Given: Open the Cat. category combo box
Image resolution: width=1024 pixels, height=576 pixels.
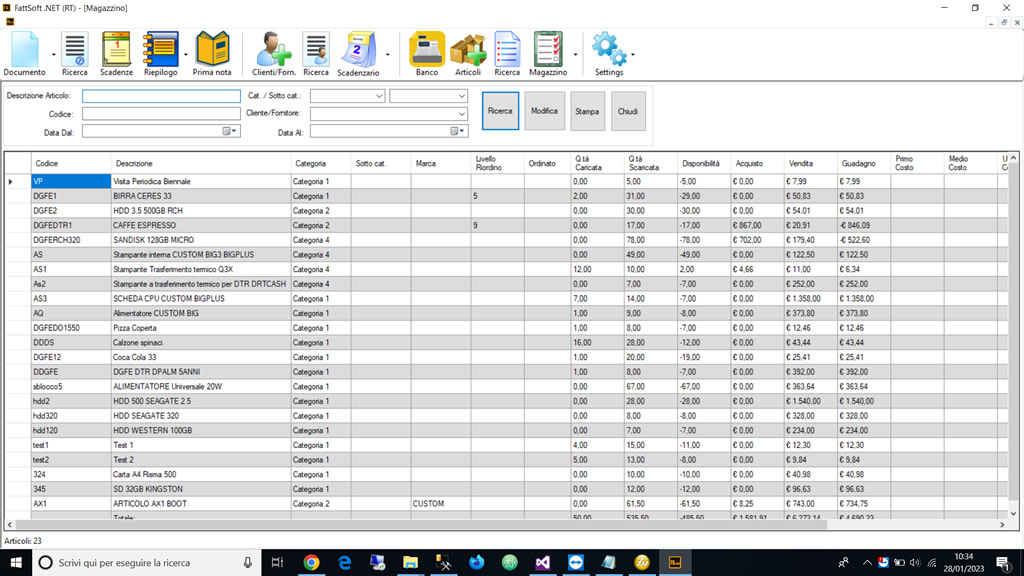Looking at the screenshot, I should (347, 96).
